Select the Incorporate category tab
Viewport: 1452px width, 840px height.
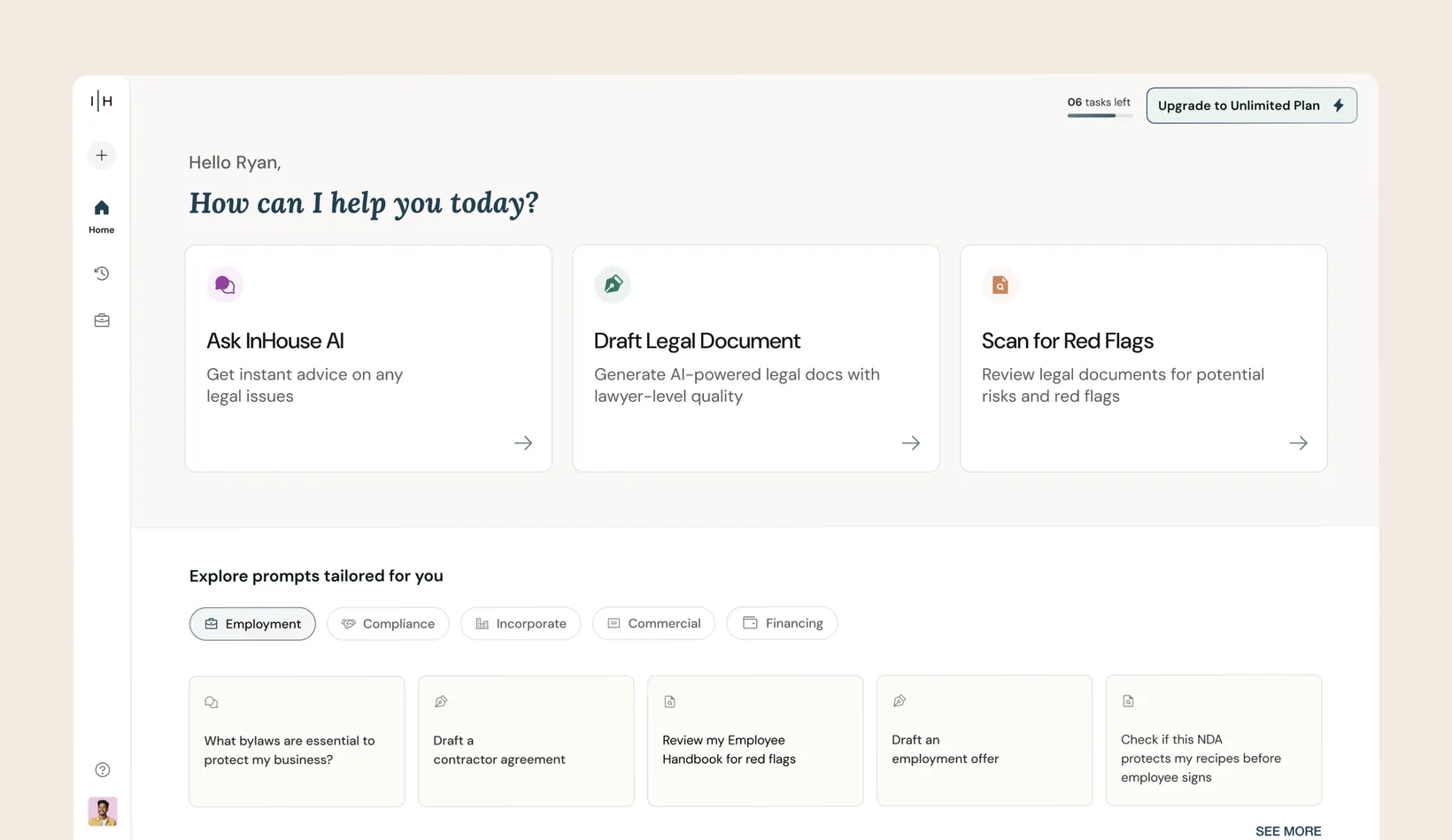pos(521,624)
